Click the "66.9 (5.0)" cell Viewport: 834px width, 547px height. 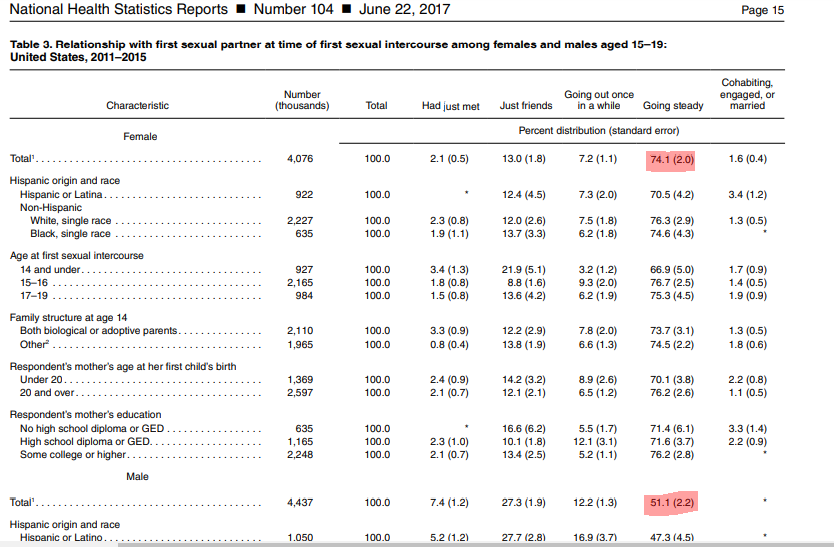coord(672,270)
